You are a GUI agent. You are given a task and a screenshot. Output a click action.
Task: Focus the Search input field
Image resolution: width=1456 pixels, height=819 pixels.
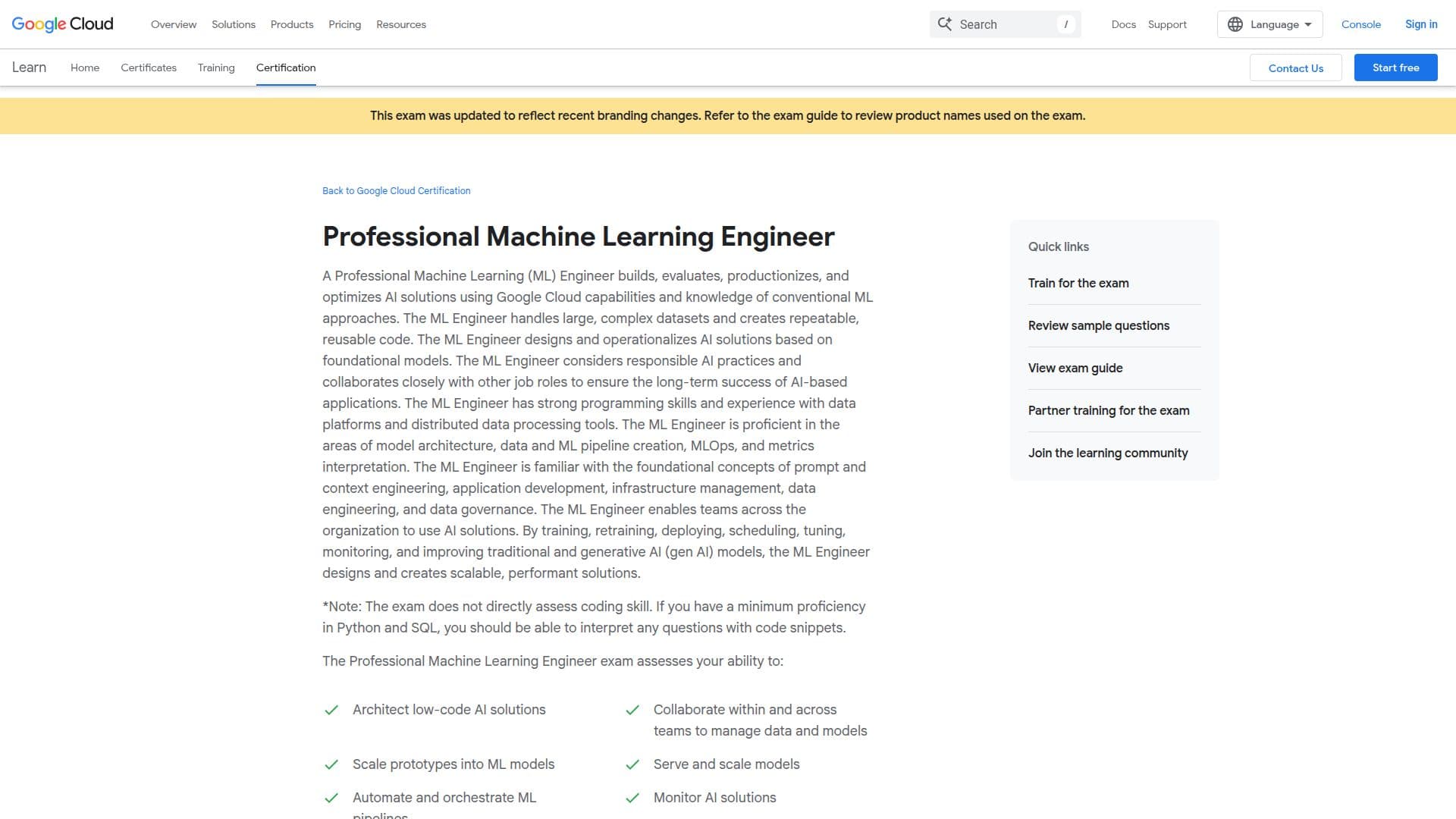click(1006, 24)
